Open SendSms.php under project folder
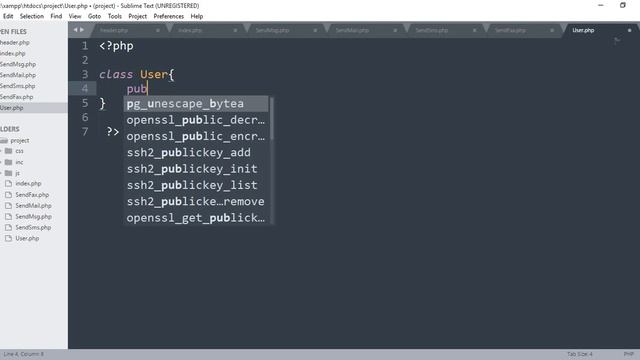The height and width of the screenshot is (360, 640). tap(33, 227)
